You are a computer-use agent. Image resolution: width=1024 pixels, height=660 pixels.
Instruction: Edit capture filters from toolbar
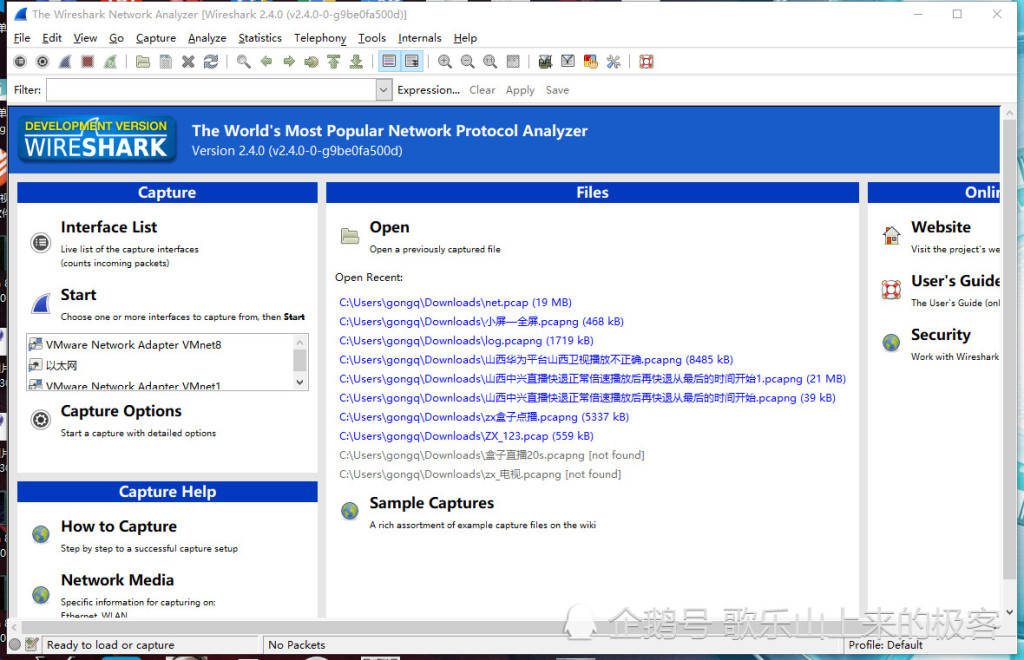pos(545,61)
